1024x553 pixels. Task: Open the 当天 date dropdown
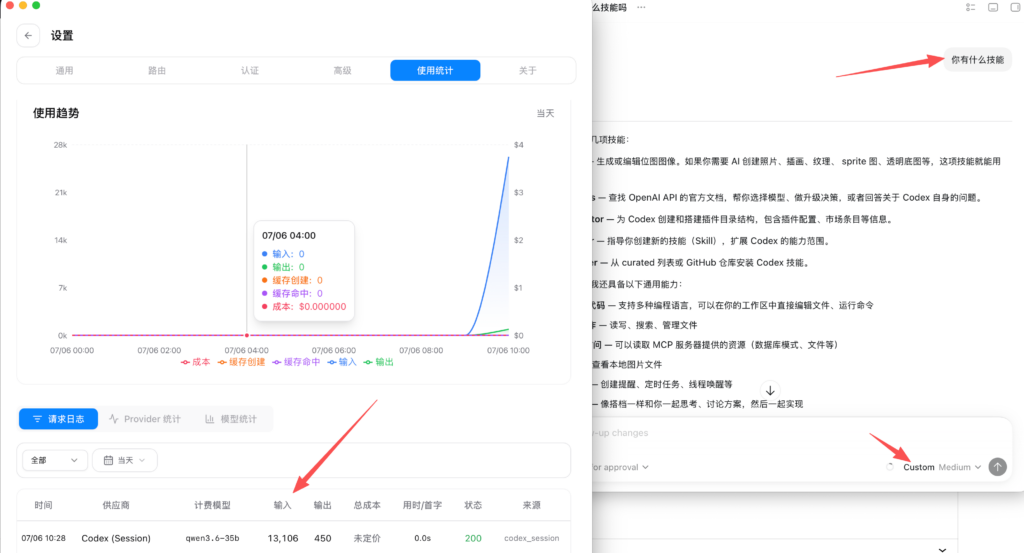pyautogui.click(x=124, y=460)
